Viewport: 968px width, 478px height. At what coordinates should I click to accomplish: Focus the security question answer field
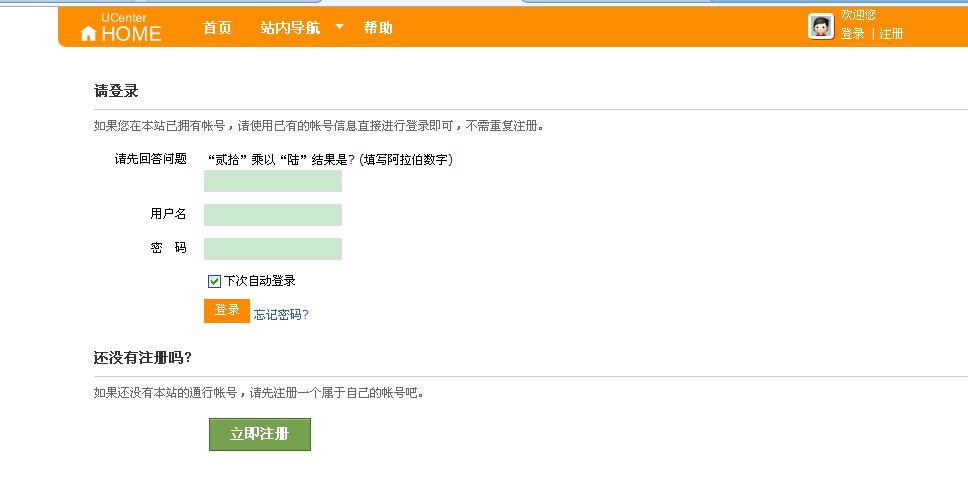(273, 181)
